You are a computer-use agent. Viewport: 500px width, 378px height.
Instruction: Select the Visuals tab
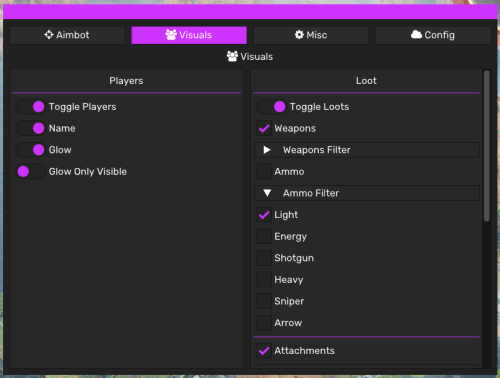[189, 35]
